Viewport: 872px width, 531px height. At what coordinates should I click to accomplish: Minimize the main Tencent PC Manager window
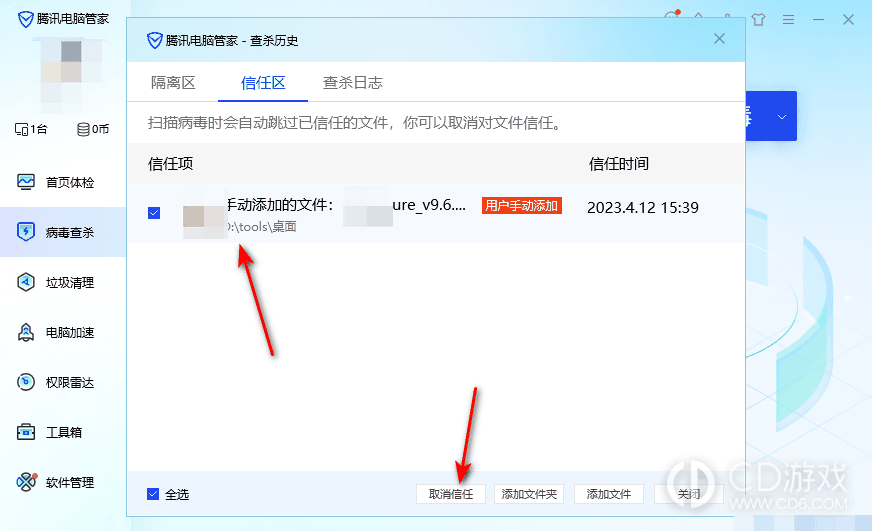pyautogui.click(x=818, y=19)
